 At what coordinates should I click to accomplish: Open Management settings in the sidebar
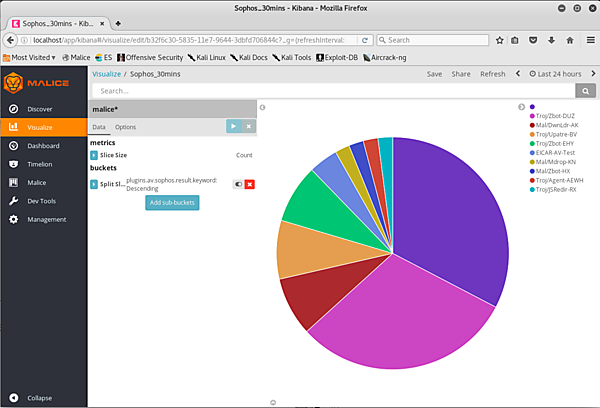pyautogui.click(x=46, y=219)
